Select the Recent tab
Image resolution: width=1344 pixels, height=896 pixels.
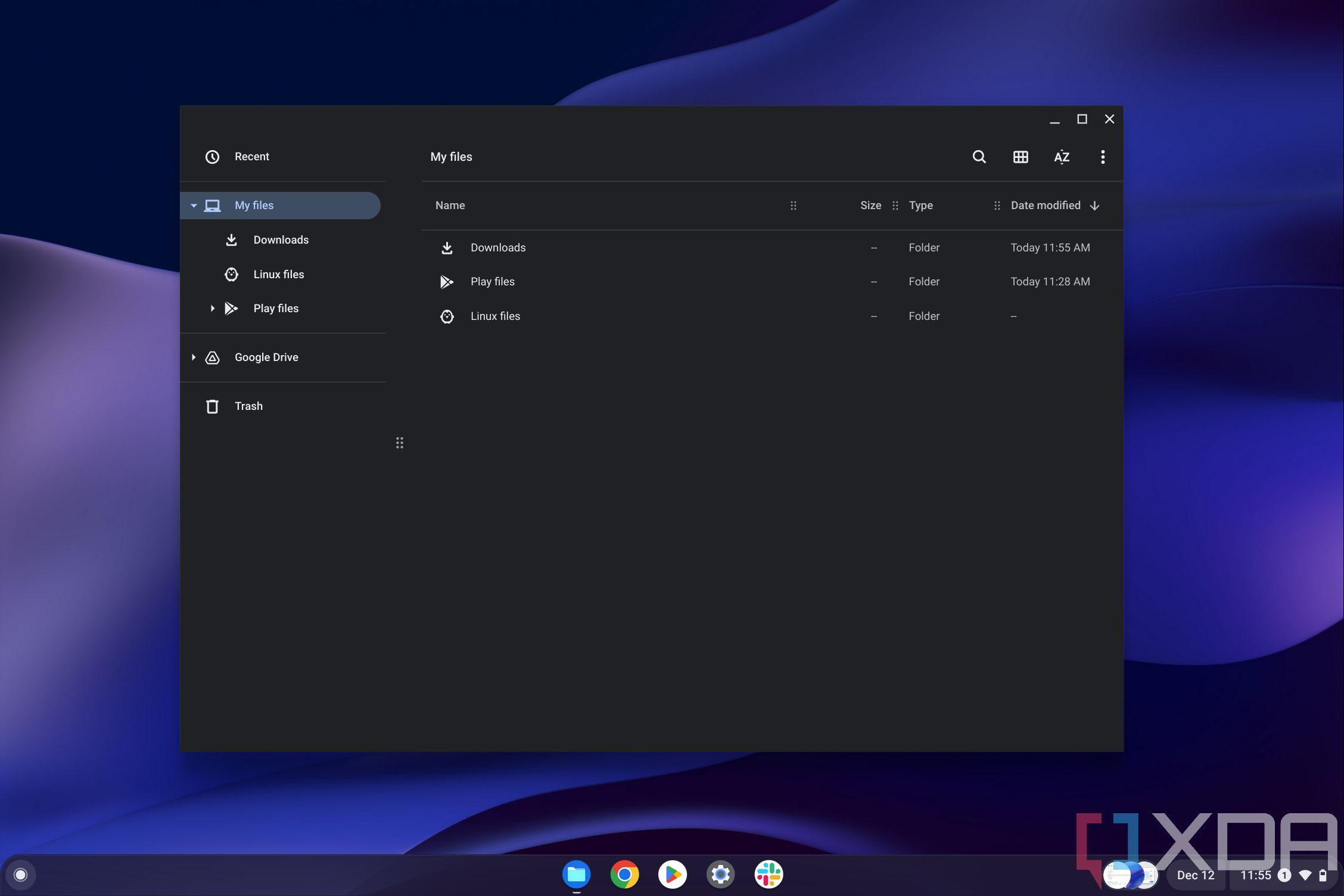point(251,156)
